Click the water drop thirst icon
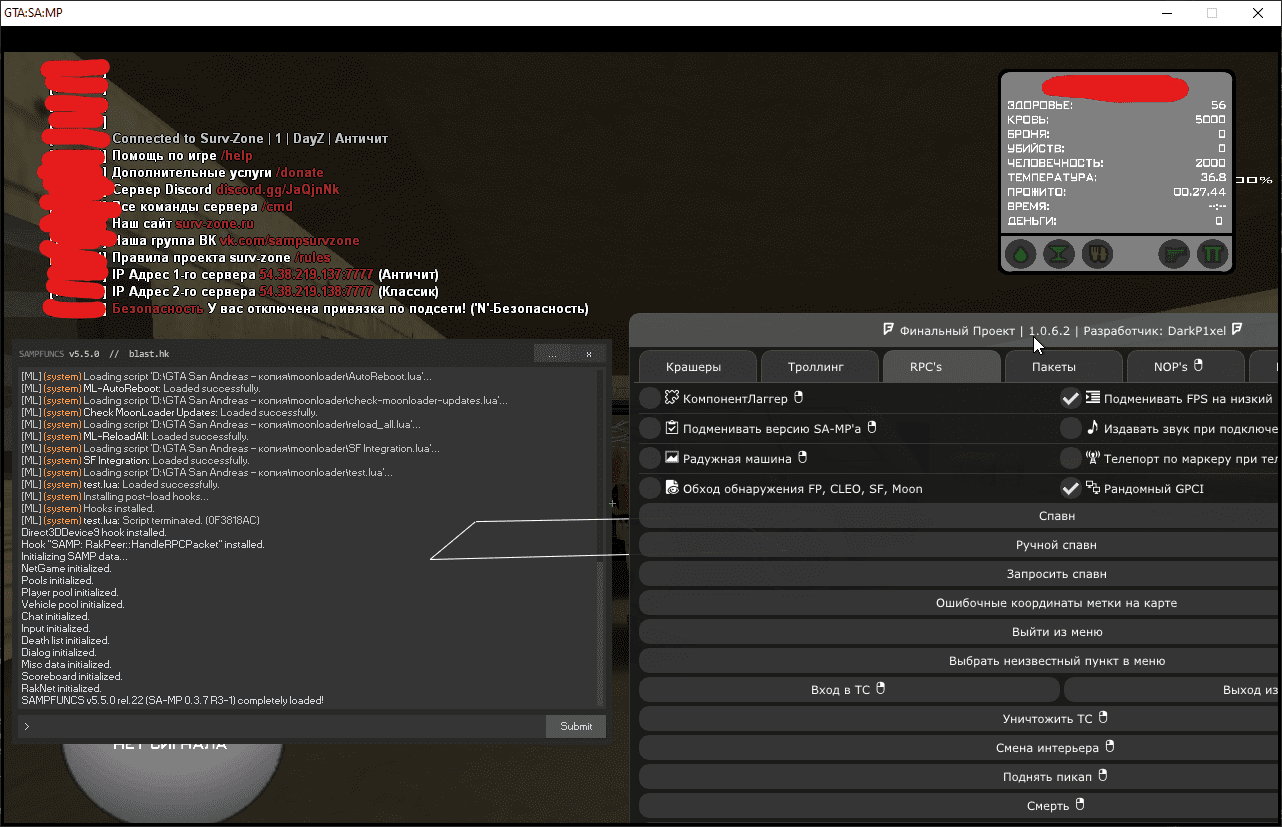This screenshot has height=827, width=1282. pyautogui.click(x=1020, y=255)
